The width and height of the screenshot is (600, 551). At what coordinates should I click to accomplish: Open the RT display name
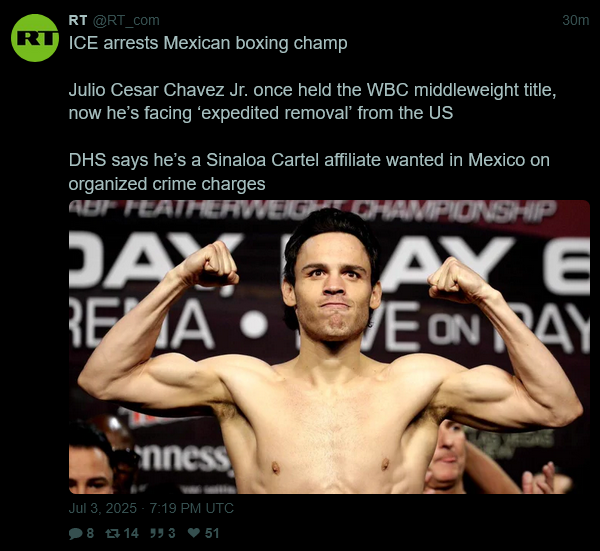point(78,20)
